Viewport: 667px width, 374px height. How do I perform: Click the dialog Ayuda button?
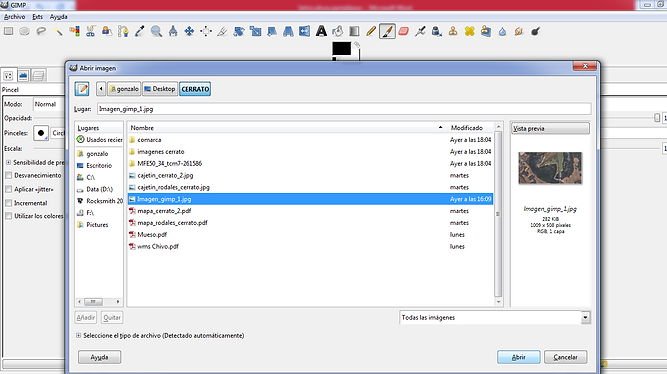[x=99, y=357]
